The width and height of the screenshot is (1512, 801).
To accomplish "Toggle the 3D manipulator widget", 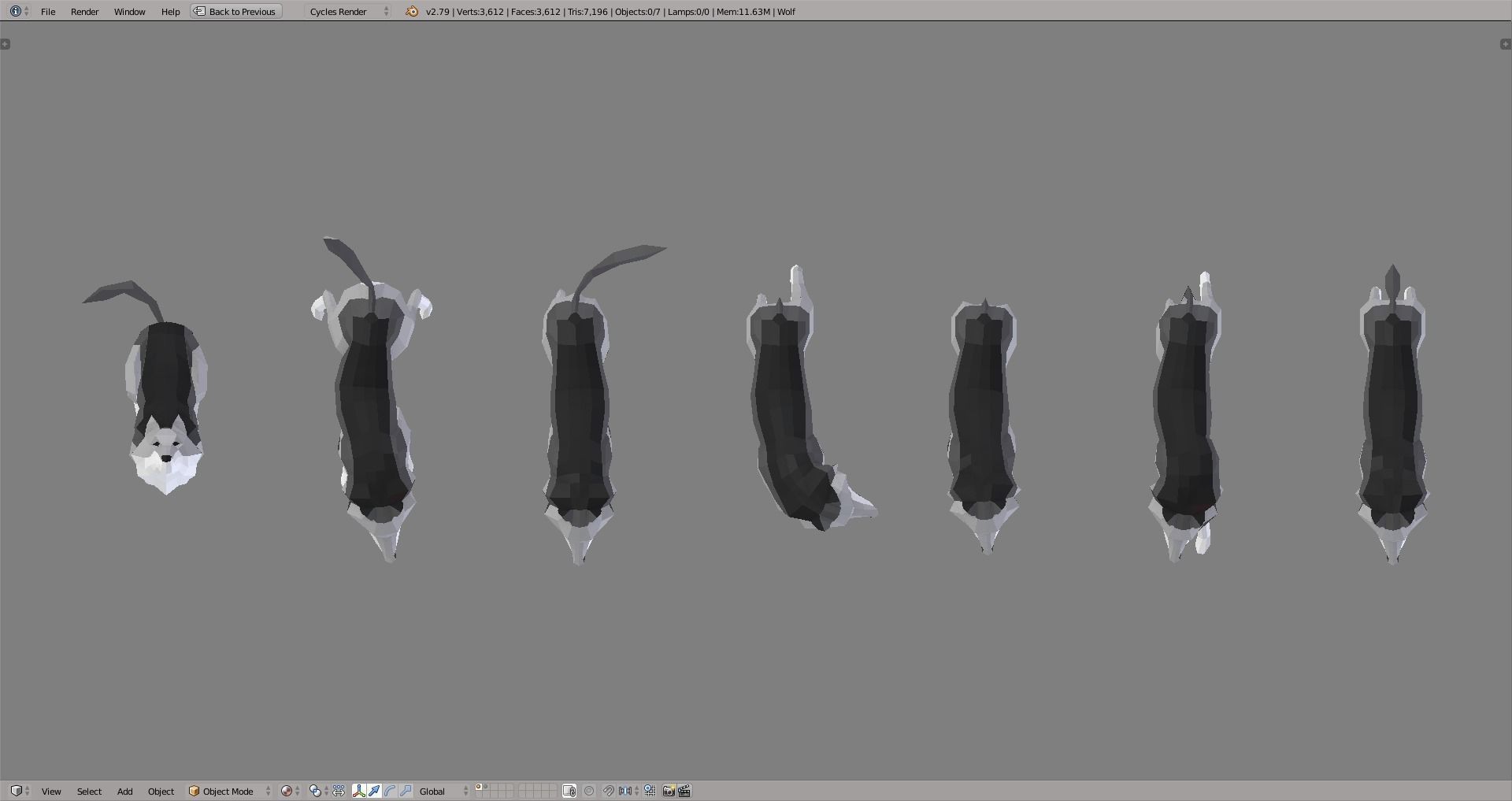I will (x=359, y=791).
